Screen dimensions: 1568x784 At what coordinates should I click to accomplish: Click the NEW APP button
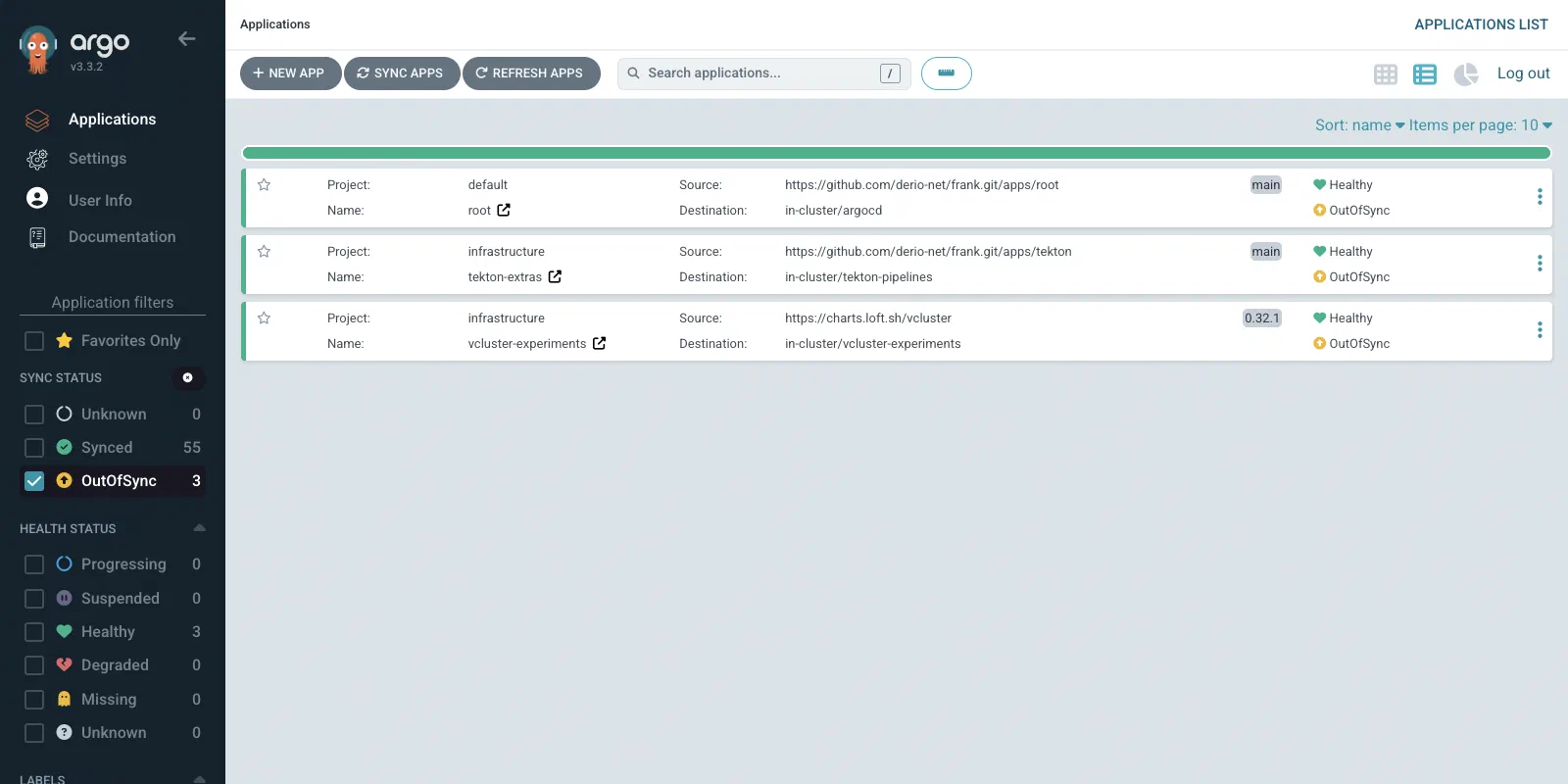point(290,73)
